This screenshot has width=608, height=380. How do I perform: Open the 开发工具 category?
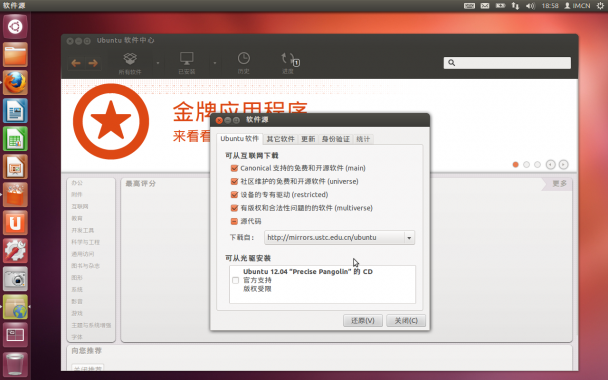[x=83, y=230]
